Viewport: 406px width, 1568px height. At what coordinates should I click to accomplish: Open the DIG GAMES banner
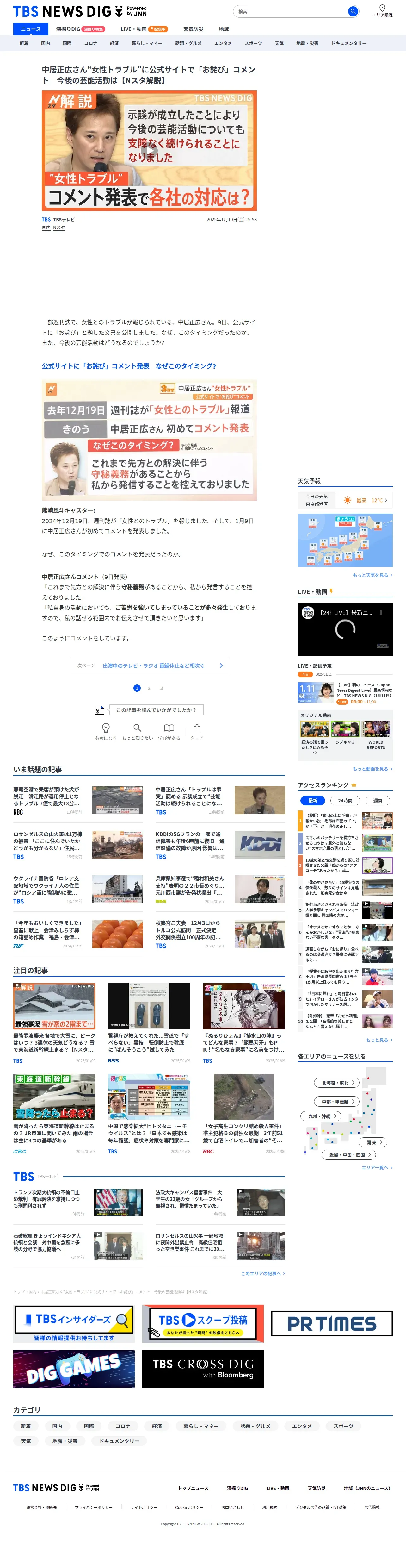tap(74, 1369)
